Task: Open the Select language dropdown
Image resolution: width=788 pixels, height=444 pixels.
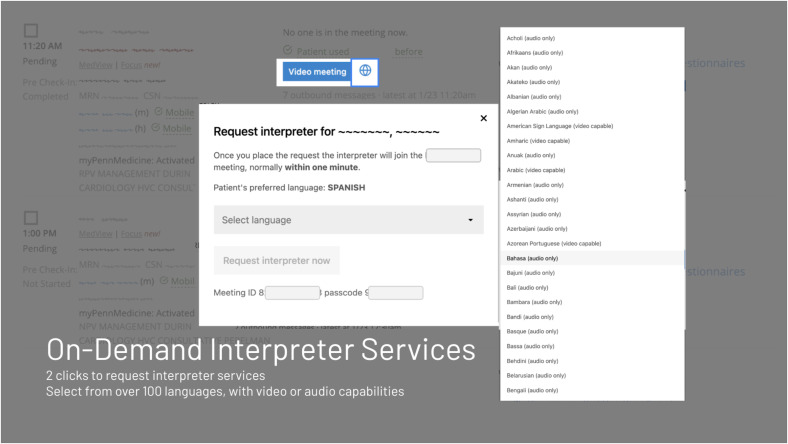Action: (x=348, y=220)
